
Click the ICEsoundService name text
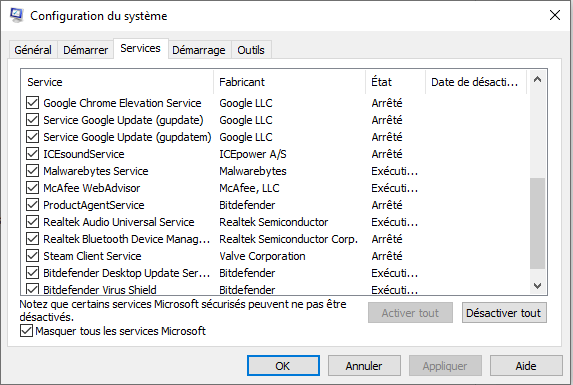point(84,154)
